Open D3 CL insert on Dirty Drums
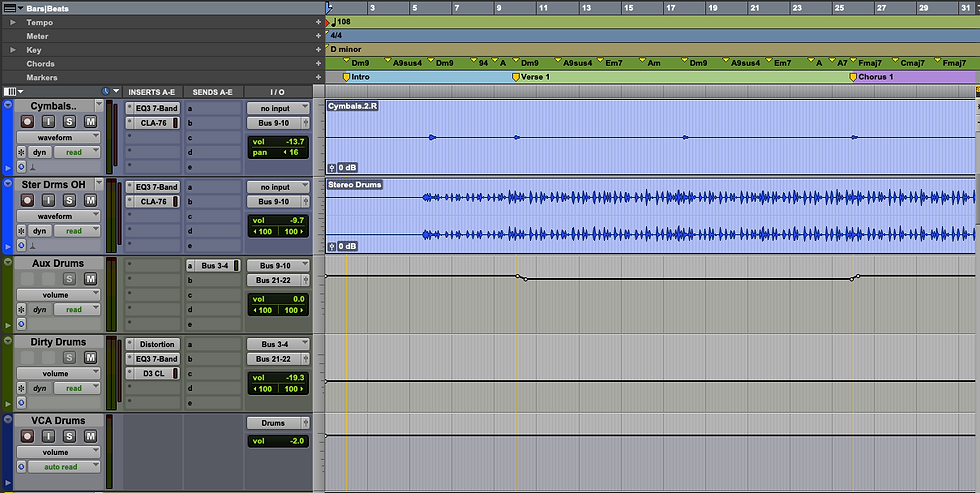Image resolution: width=980 pixels, height=493 pixels. (152, 373)
